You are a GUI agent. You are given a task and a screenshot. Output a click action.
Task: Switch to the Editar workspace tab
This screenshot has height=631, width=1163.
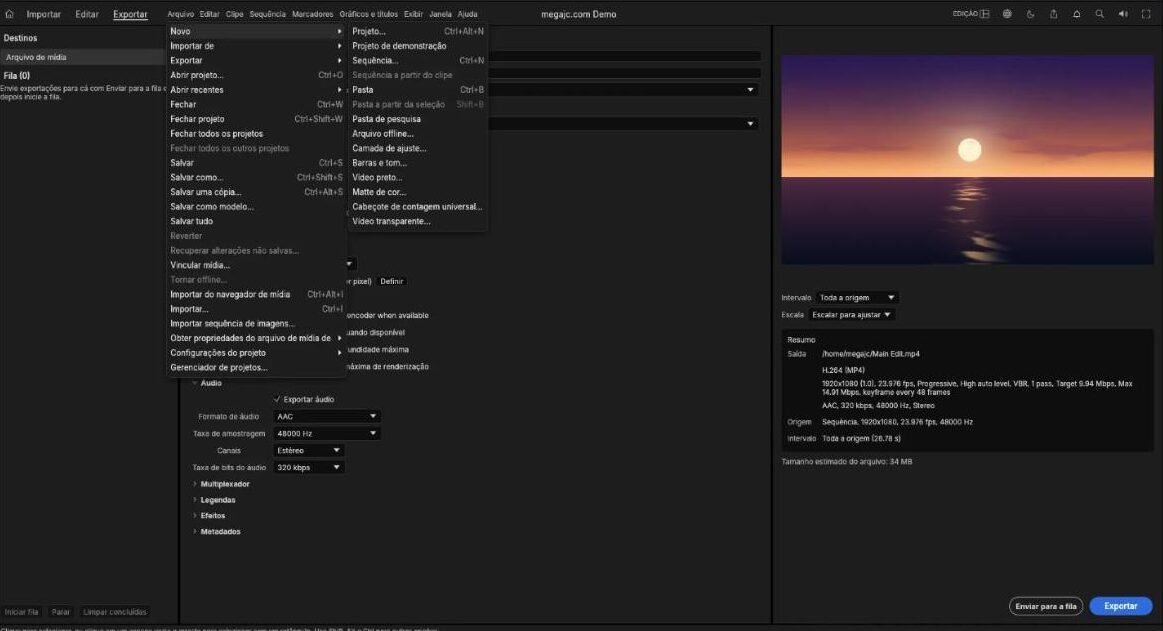(87, 14)
